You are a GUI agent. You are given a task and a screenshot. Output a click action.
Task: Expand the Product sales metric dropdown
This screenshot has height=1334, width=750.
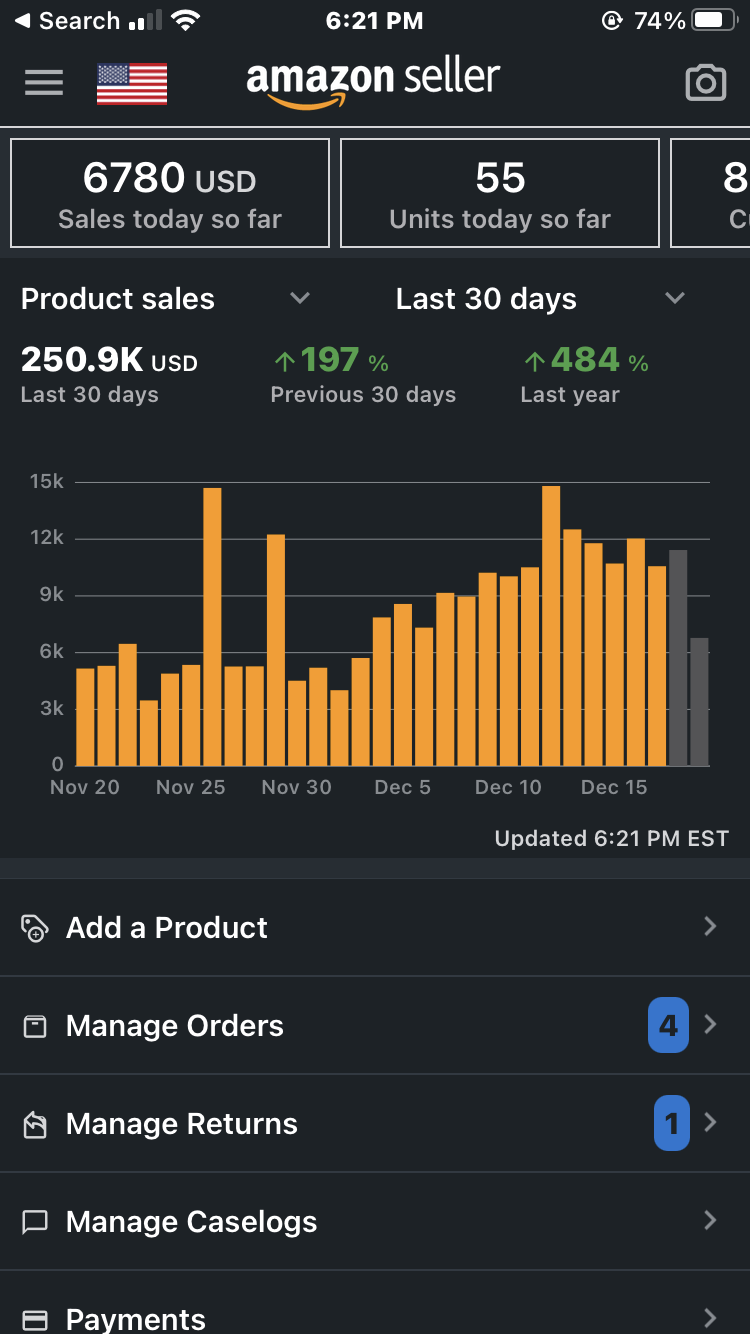tap(299, 298)
